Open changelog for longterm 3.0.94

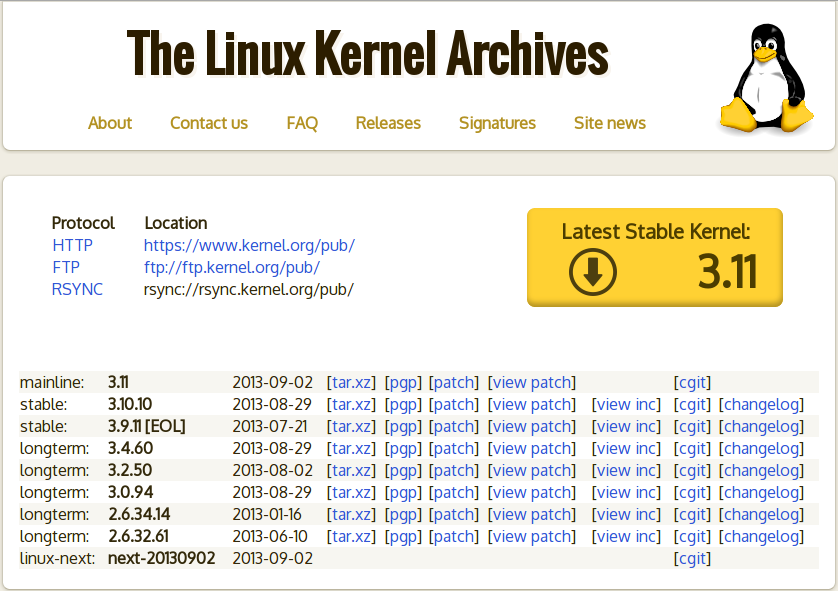point(761,492)
